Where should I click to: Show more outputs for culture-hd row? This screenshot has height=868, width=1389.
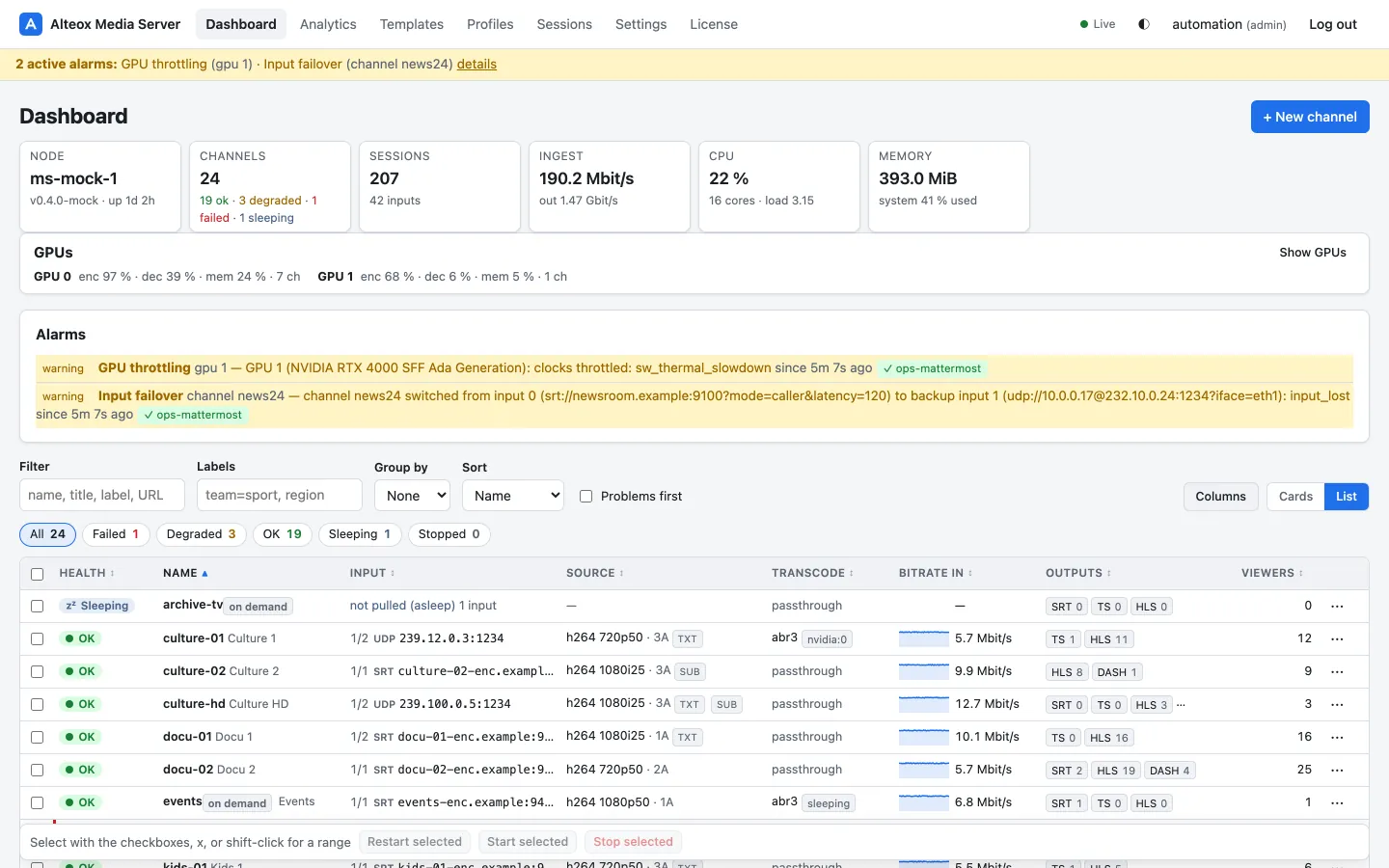click(x=1182, y=704)
